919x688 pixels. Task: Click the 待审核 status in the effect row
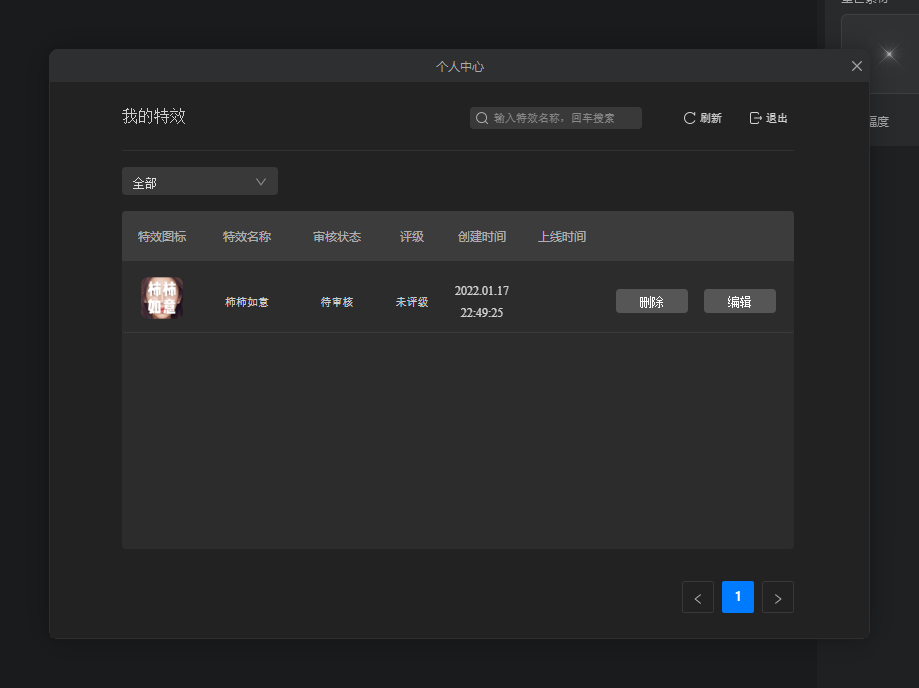coord(337,302)
